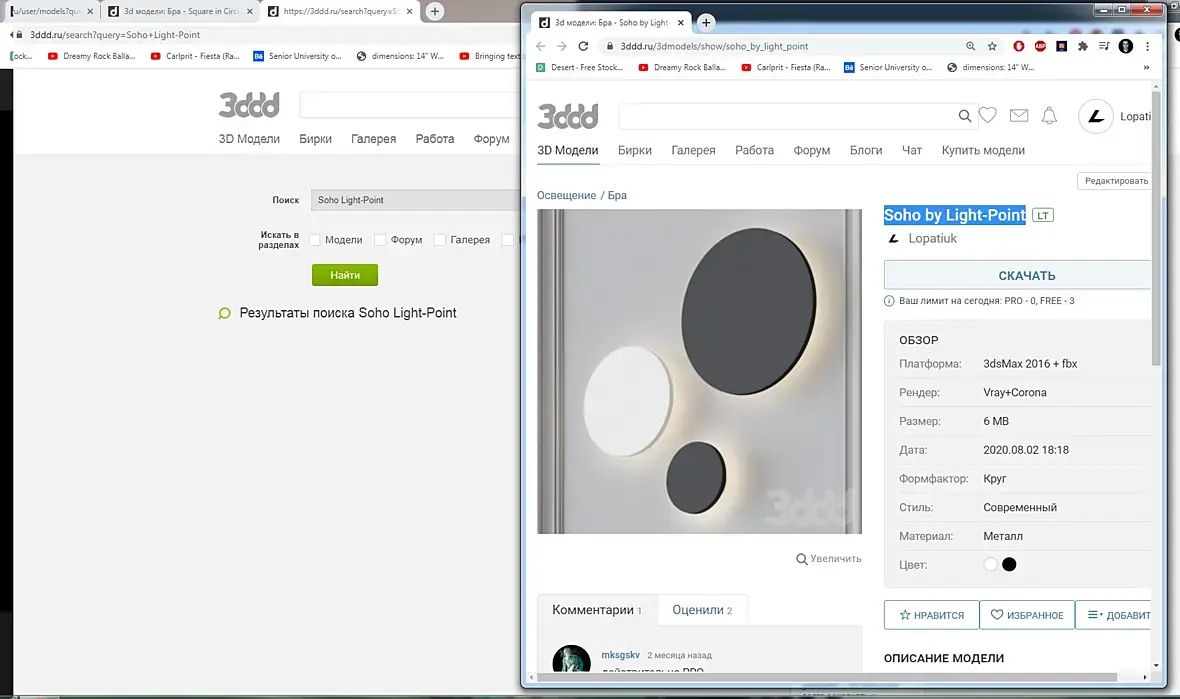Open Галерея menu in front window

point(693,150)
